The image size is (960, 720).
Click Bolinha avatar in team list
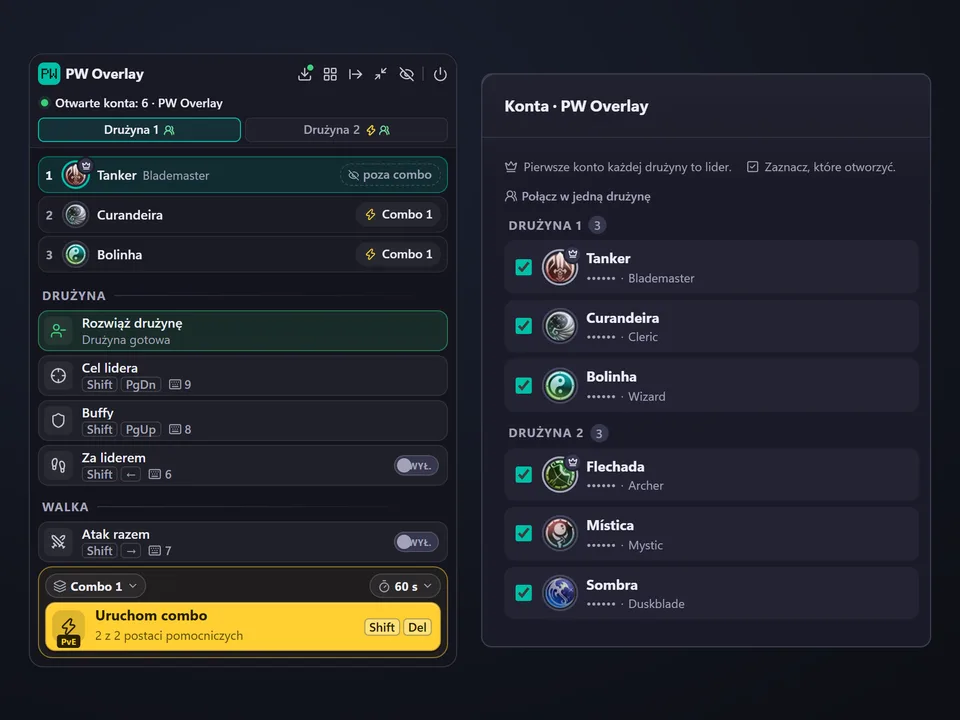[76, 255]
